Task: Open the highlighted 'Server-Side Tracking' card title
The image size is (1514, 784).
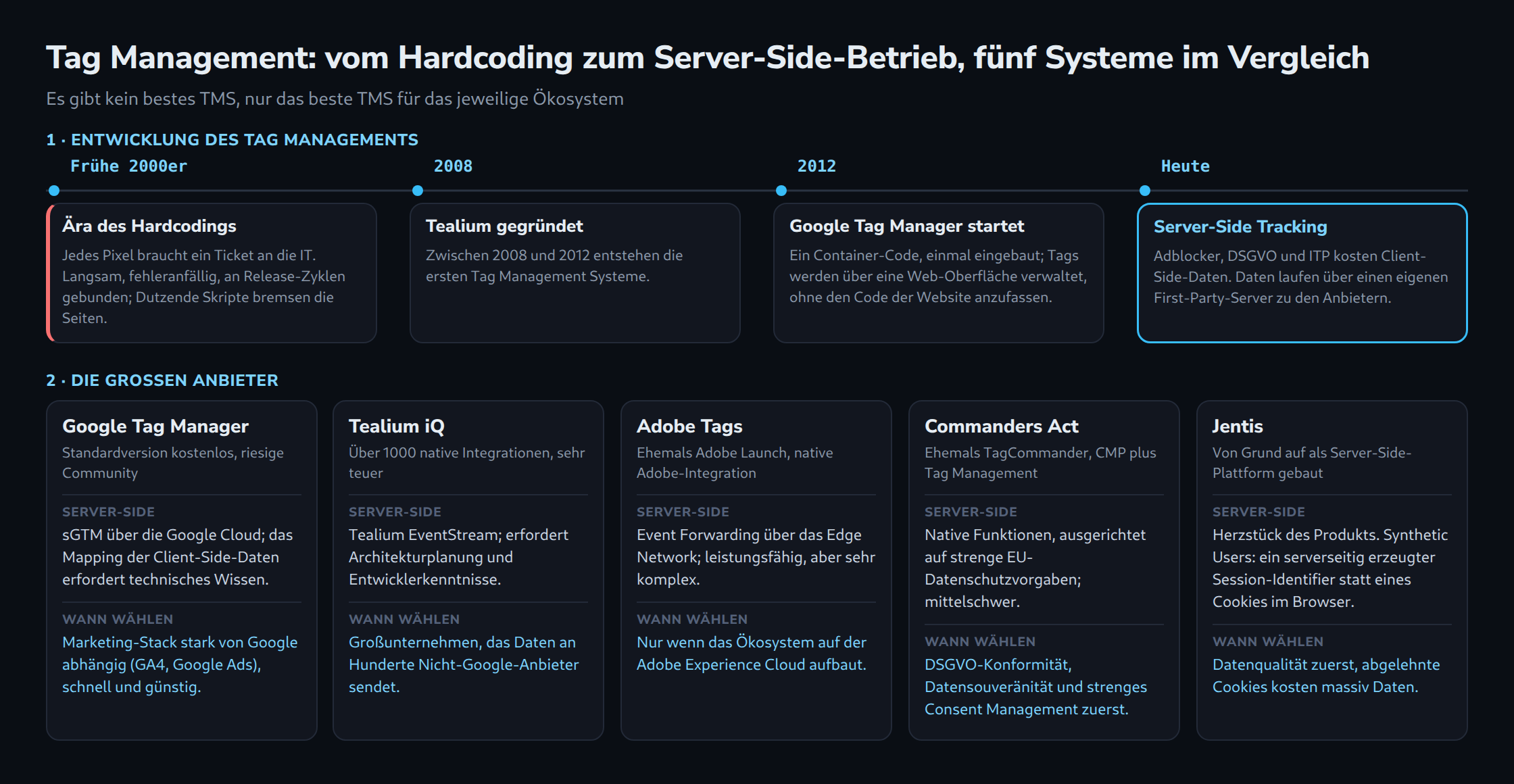Action: click(1240, 226)
